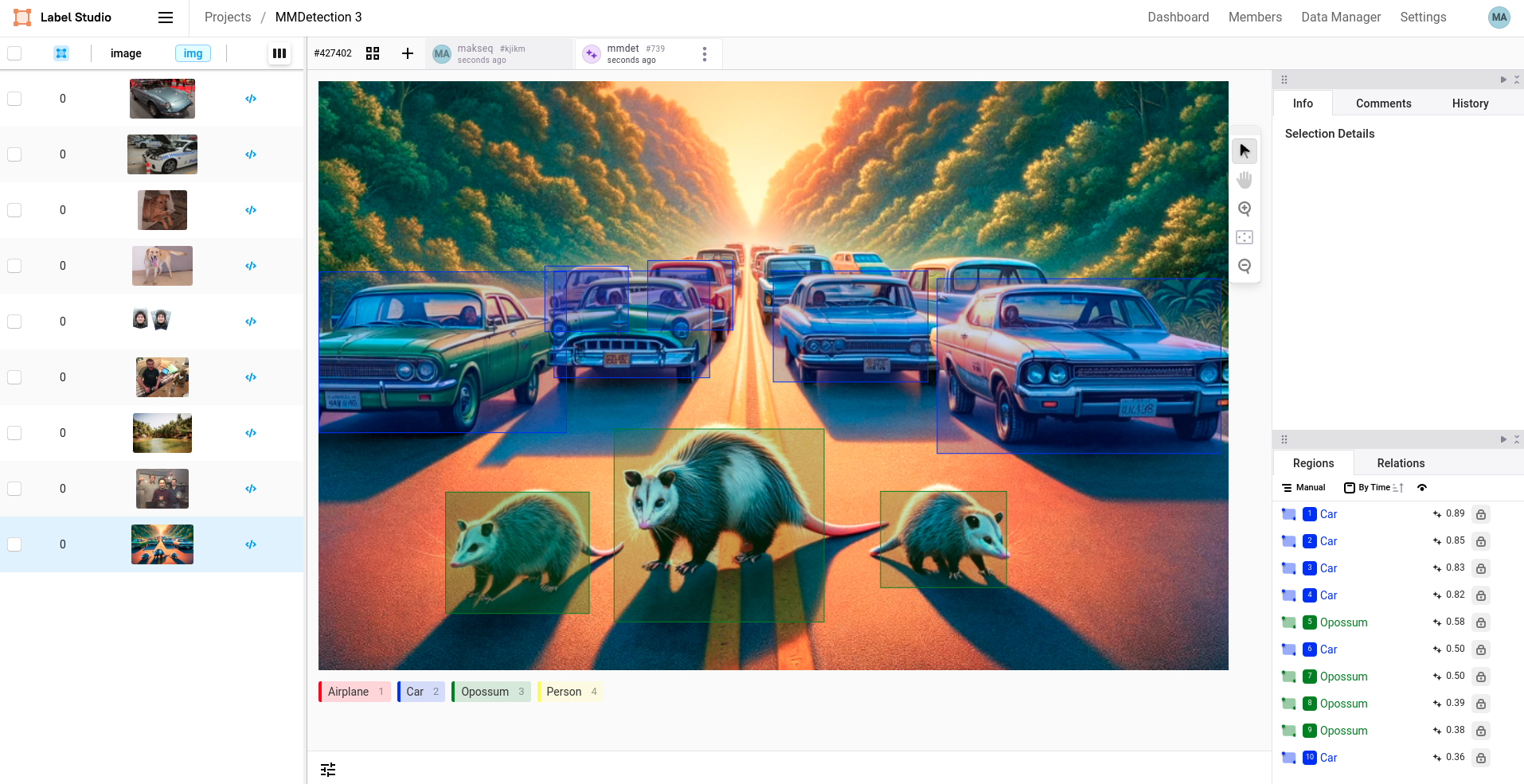
Task: Switch to the Relations tab
Action: tap(1401, 463)
